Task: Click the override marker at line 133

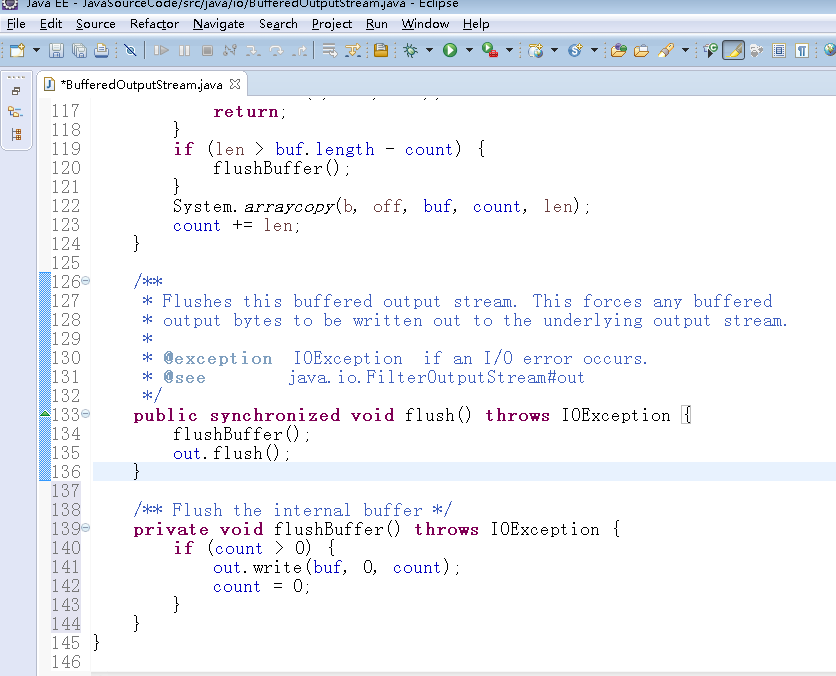Action: (45, 413)
